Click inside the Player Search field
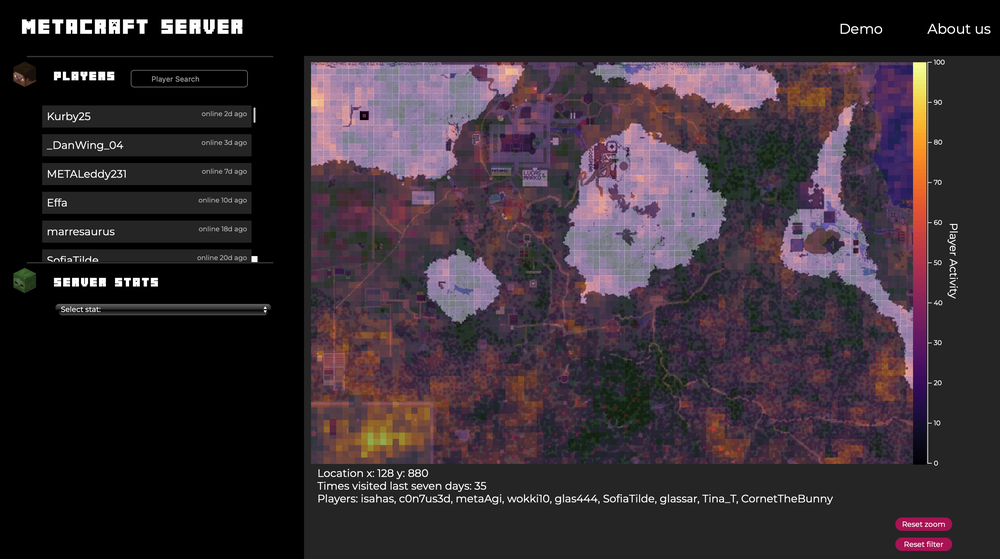 (189, 79)
